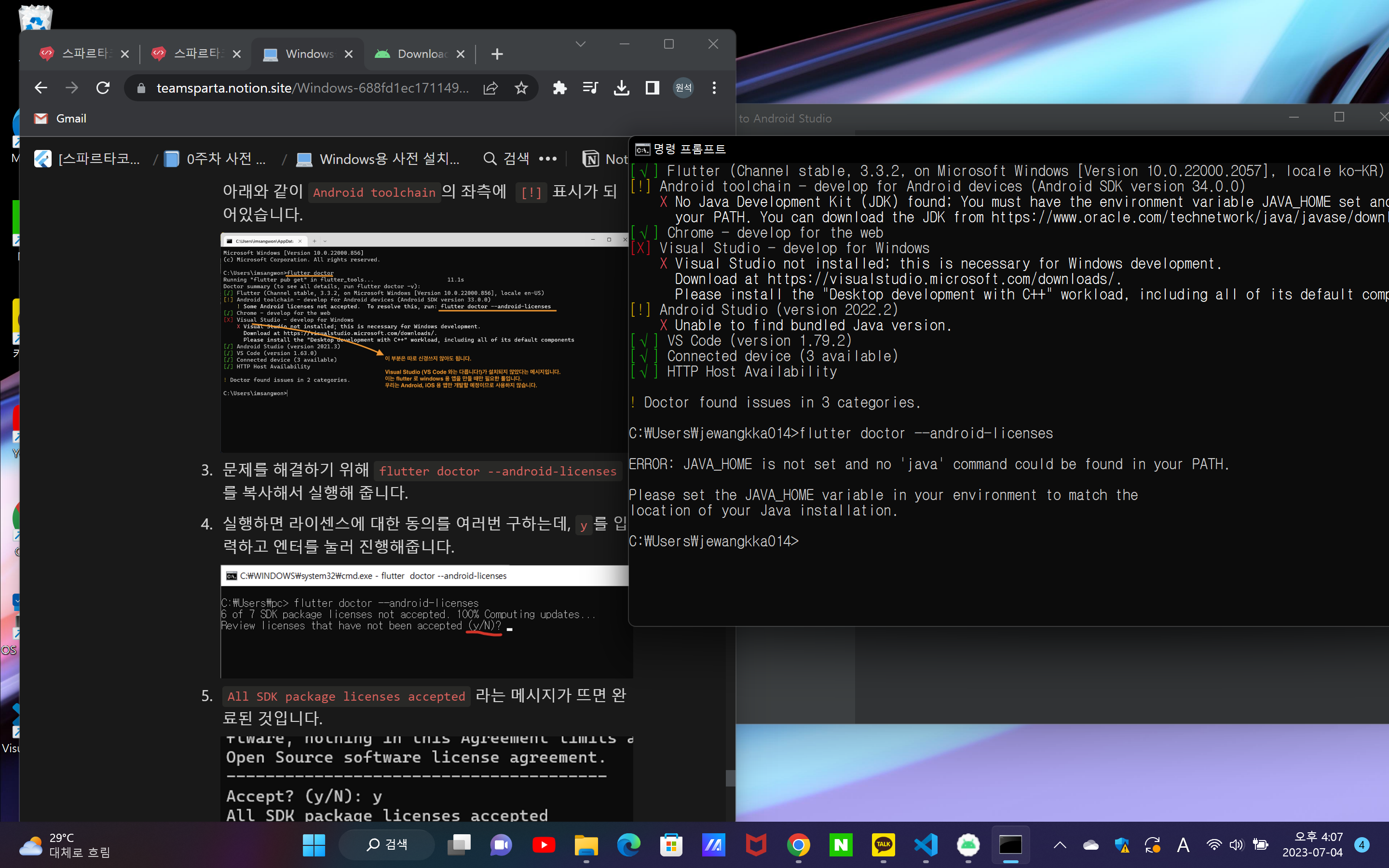Open volume speaker tray icon
1389x868 pixels.
click(1236, 845)
